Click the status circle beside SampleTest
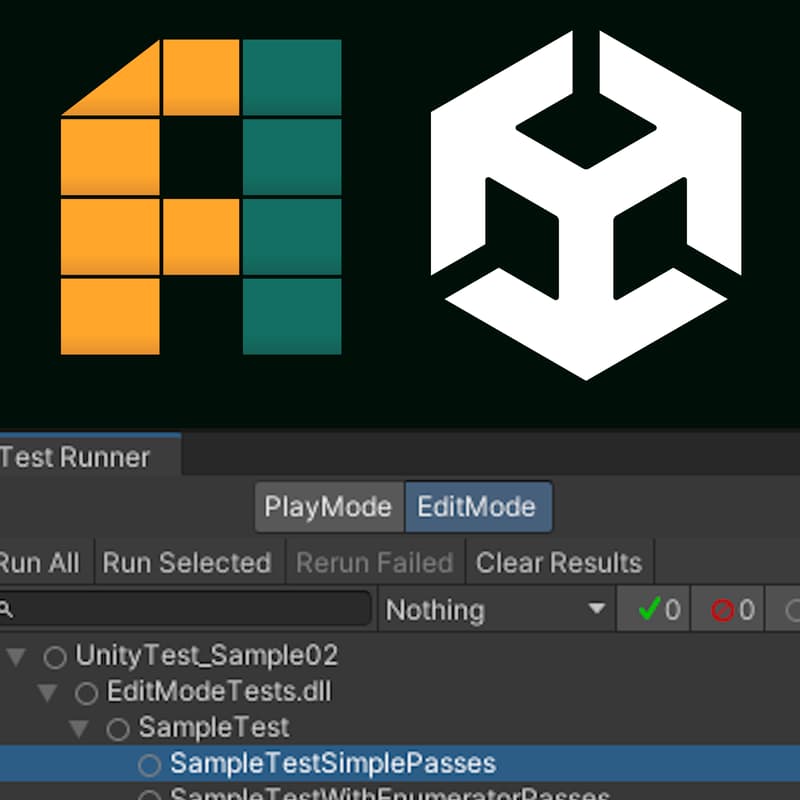The height and width of the screenshot is (800, 800). 118,729
